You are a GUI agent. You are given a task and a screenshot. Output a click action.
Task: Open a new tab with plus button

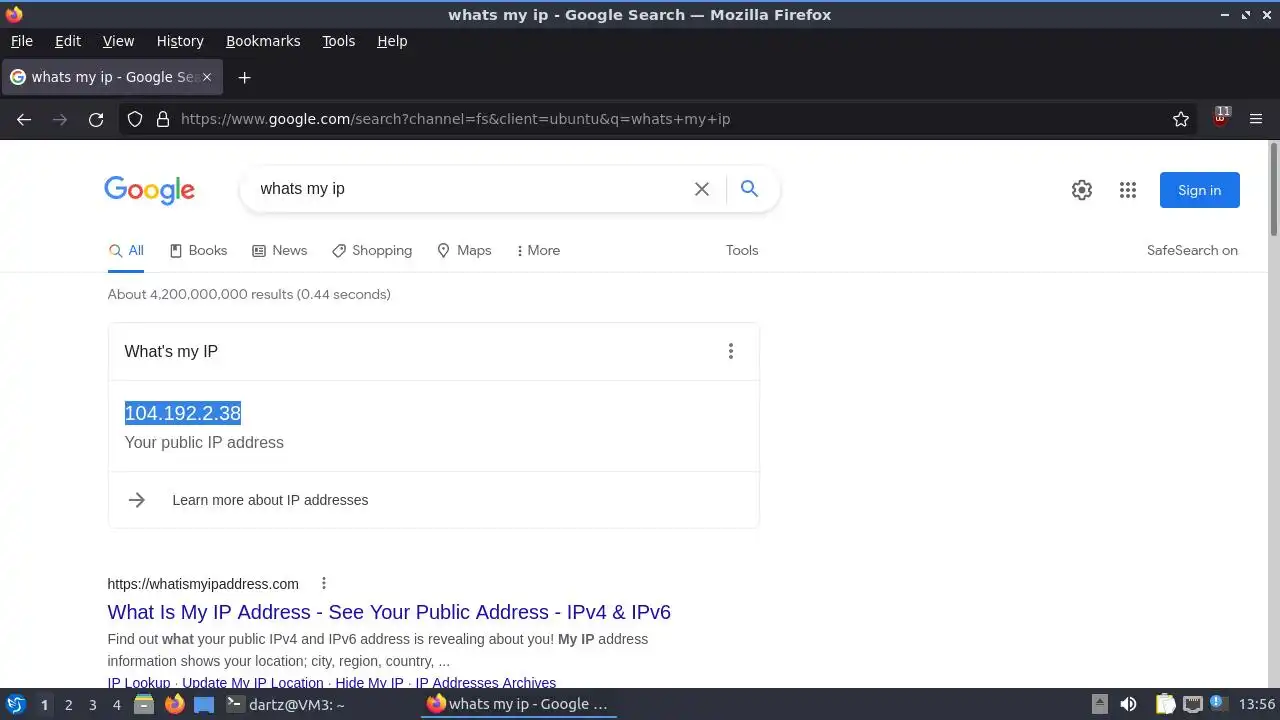[244, 77]
